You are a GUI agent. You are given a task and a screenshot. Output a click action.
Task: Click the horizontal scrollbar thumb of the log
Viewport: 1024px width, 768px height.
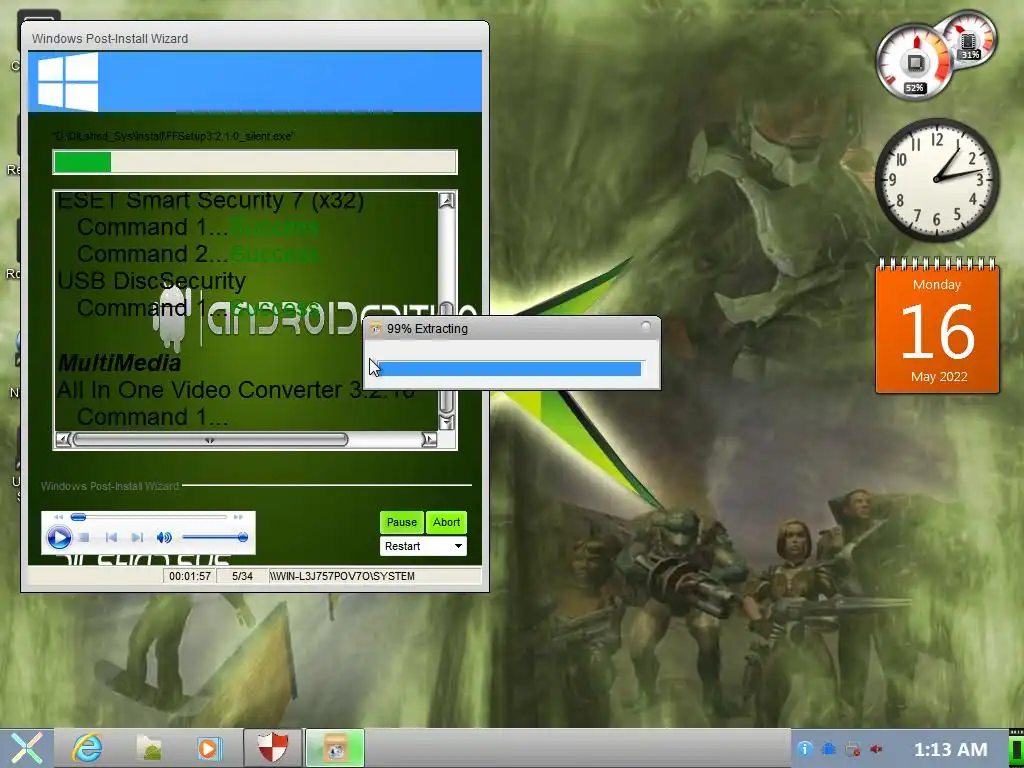[x=210, y=440]
